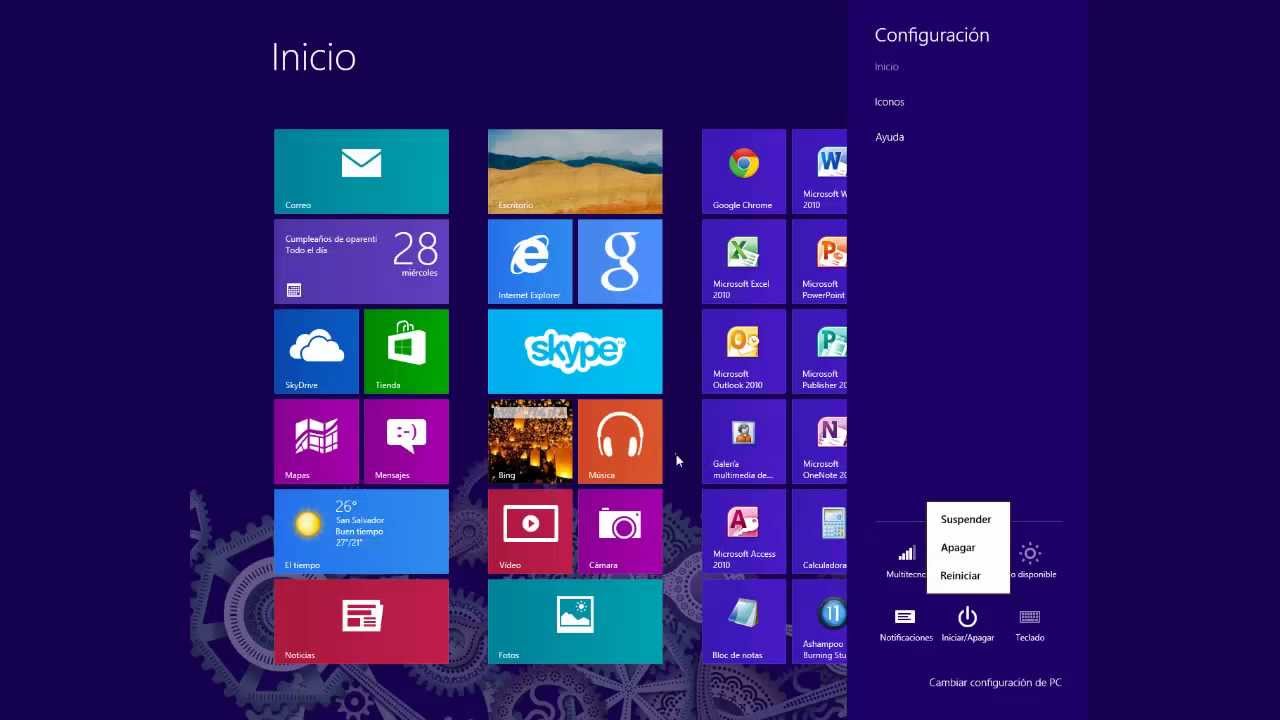
Task: Launch Microsoft Publisher tile
Action: click(820, 351)
